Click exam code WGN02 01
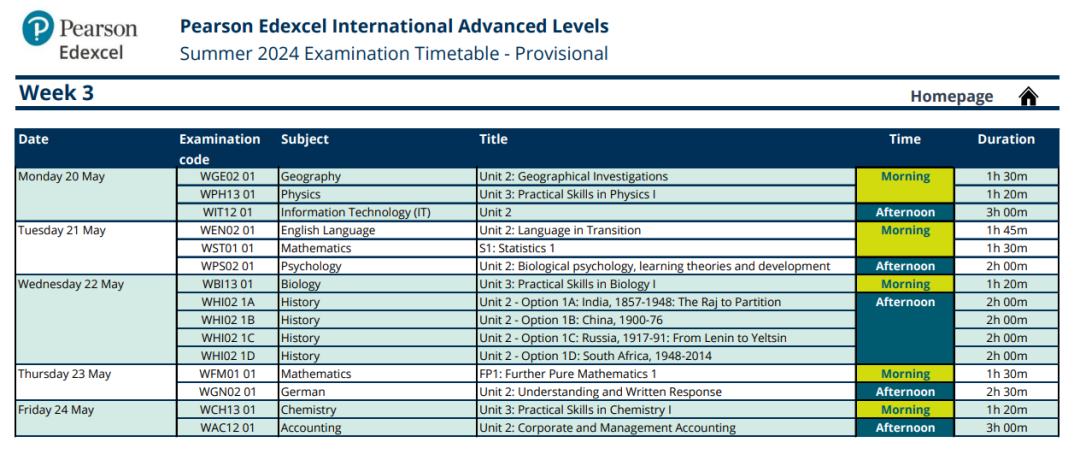This screenshot has width=1080, height=466. point(227,392)
